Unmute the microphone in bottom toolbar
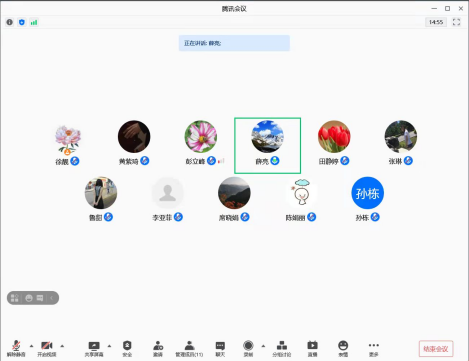The height and width of the screenshot is (361, 469). 16,348
